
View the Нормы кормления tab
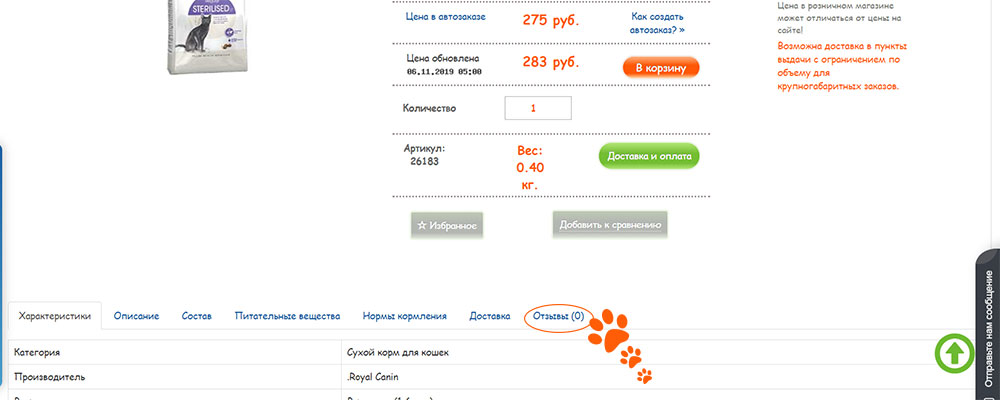coord(405,316)
